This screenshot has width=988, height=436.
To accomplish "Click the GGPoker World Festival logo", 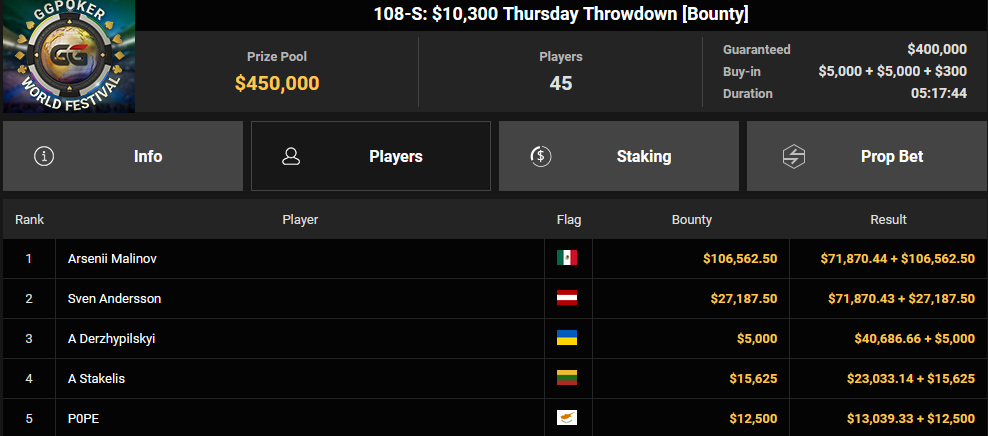I will [69, 56].
